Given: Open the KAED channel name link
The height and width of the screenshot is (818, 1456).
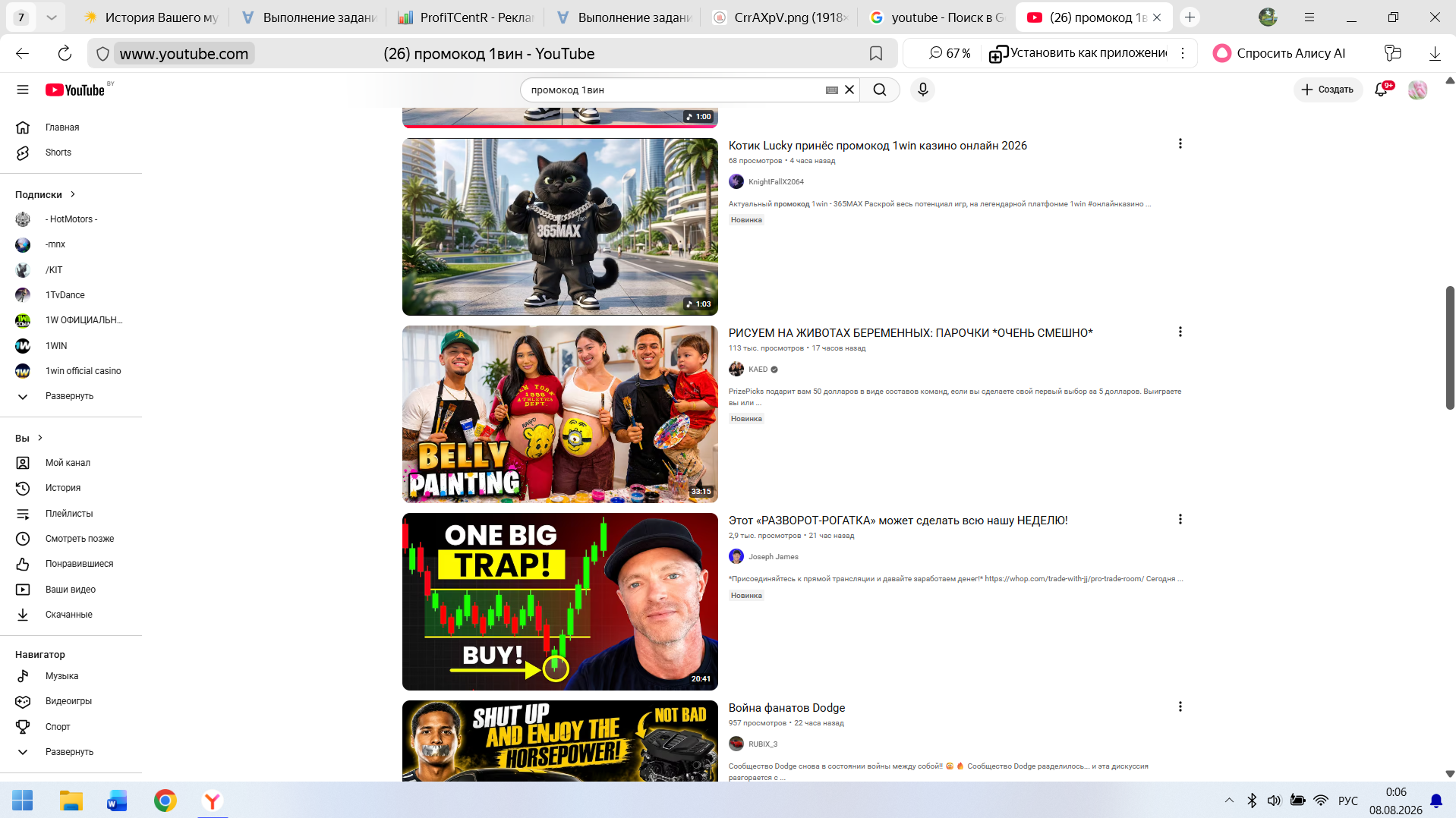Looking at the screenshot, I should tap(758, 370).
